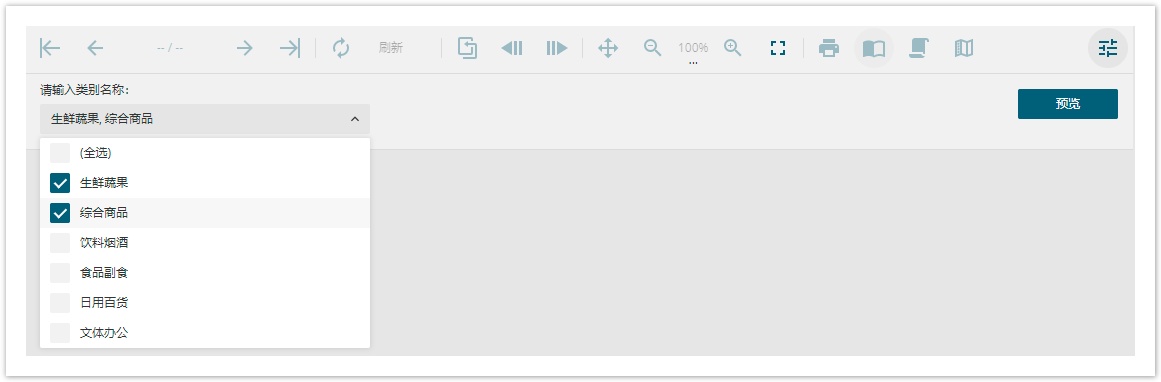The height and width of the screenshot is (382, 1161).
Task: Check the (全选) select-all checkbox
Action: click(x=60, y=153)
